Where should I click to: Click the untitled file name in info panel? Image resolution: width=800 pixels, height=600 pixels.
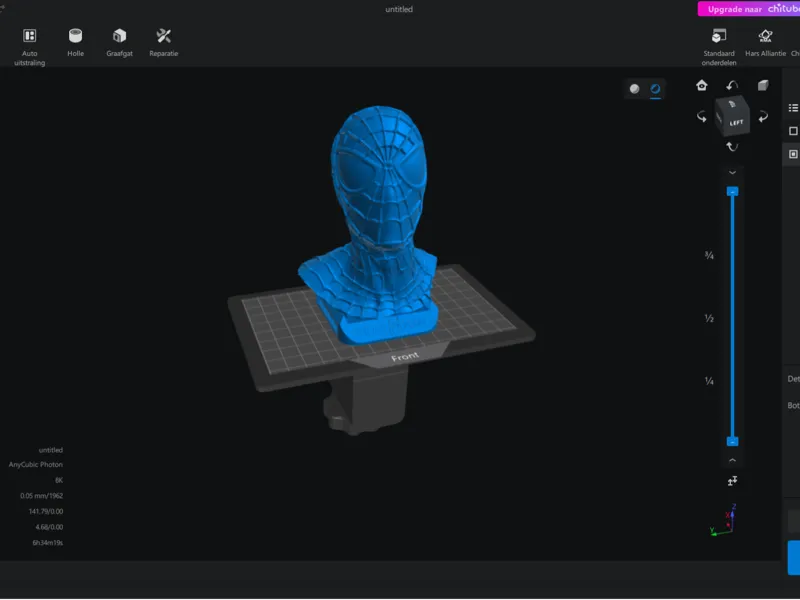coord(51,450)
